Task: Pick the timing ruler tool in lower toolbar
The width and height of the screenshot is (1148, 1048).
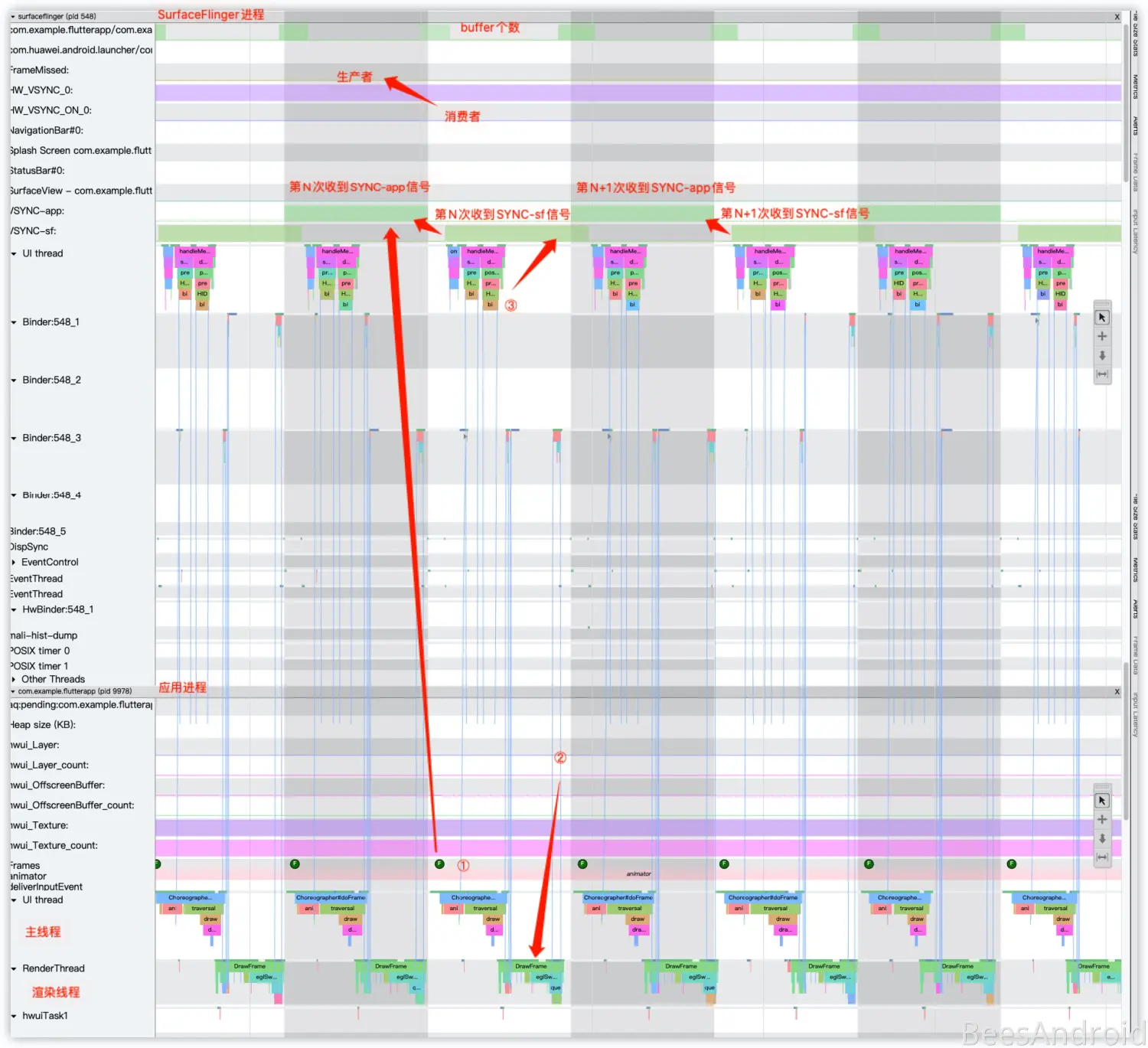Action: pos(1102,857)
